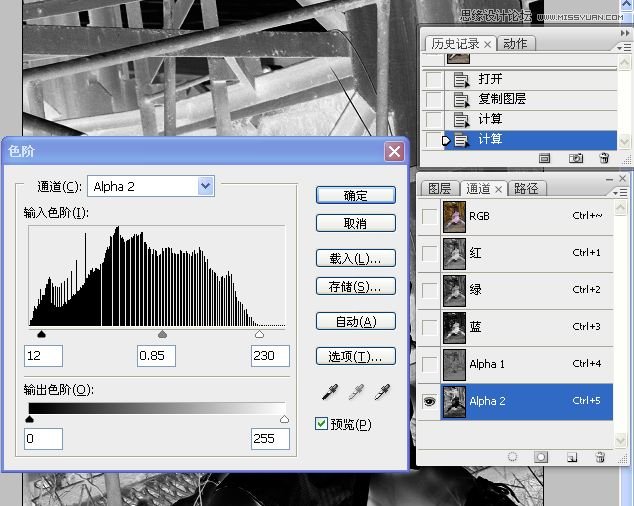
Task: Click output field showing 0
Action: click(43, 439)
